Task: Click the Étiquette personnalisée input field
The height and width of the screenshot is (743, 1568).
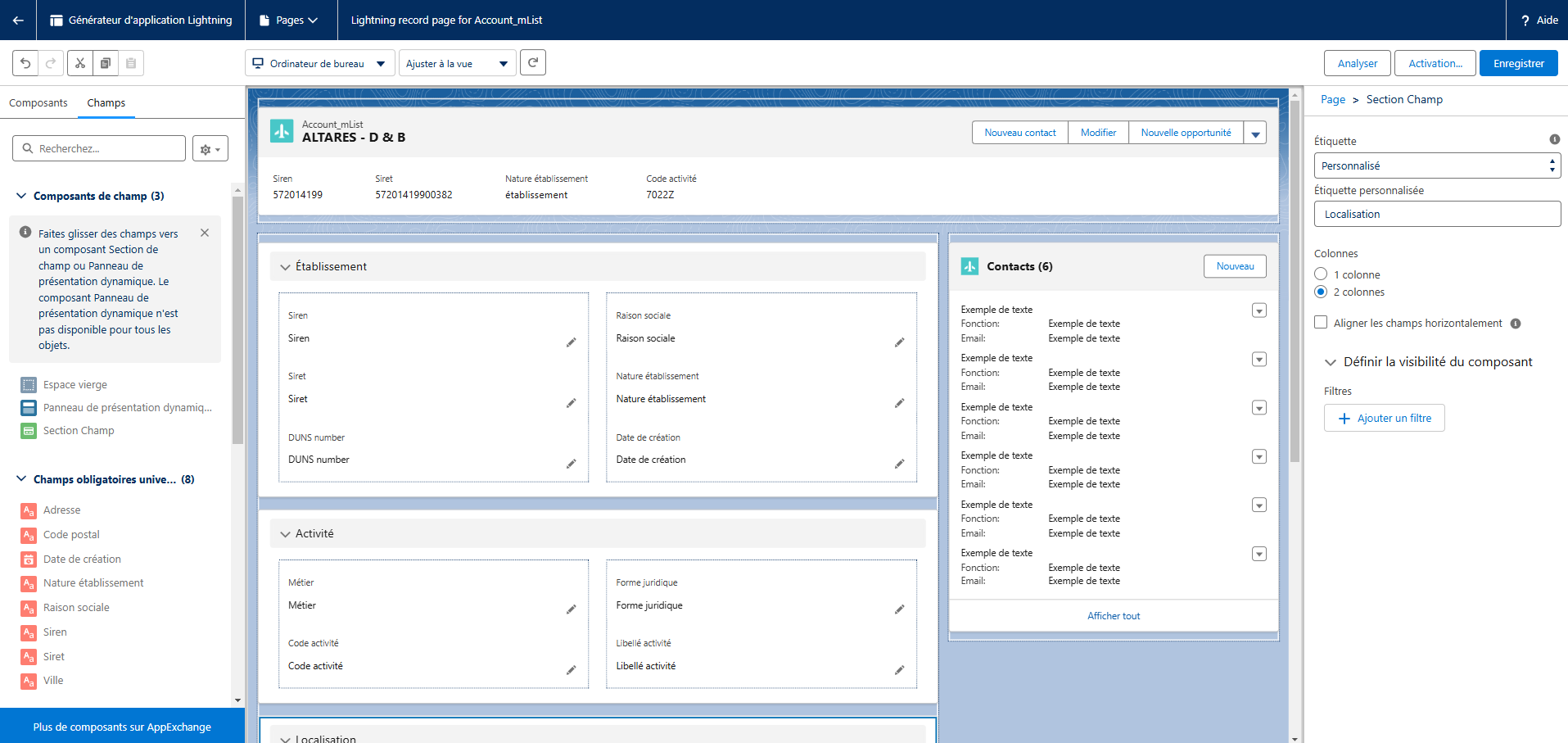Action: point(1437,214)
